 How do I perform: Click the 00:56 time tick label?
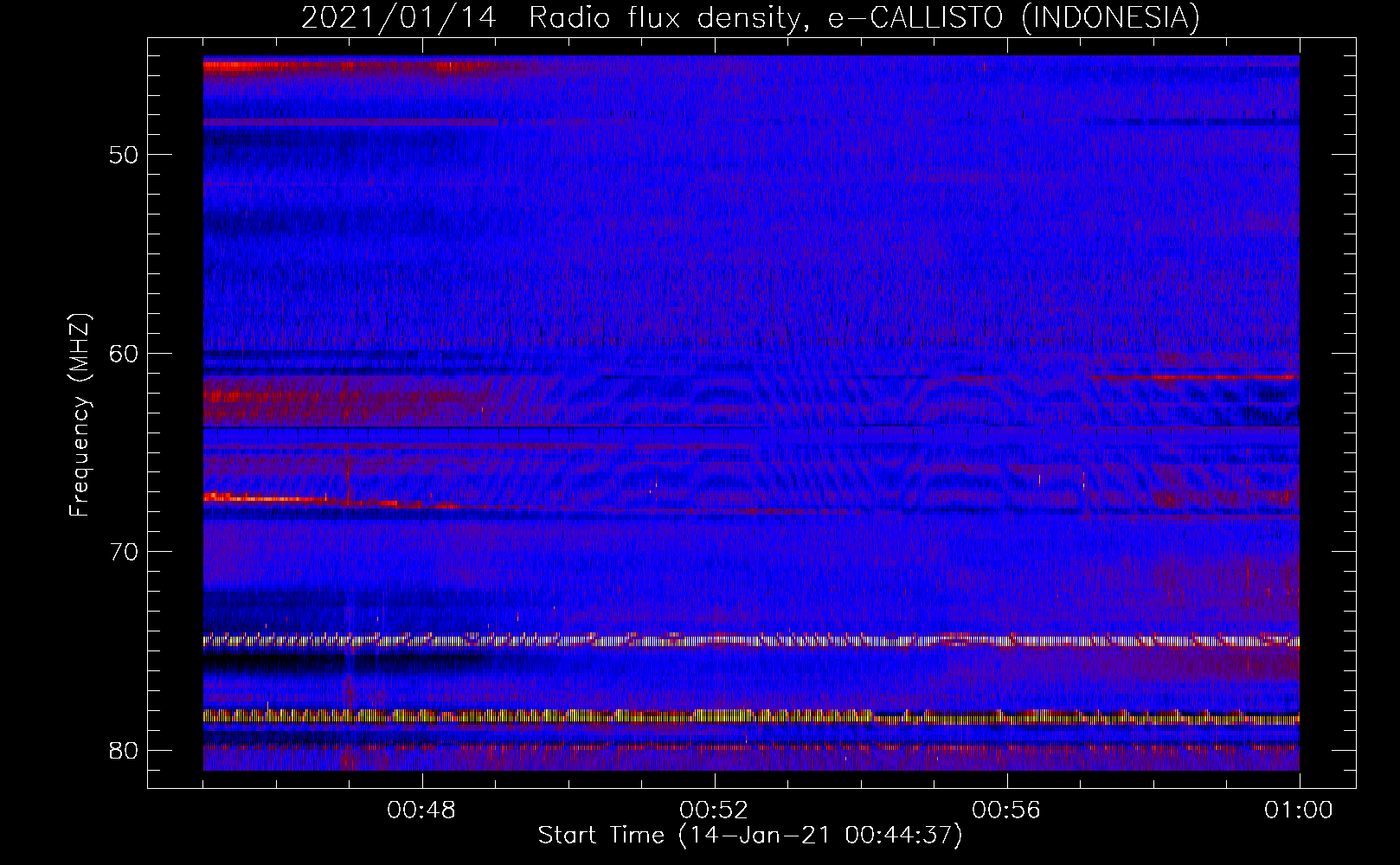[1006, 811]
